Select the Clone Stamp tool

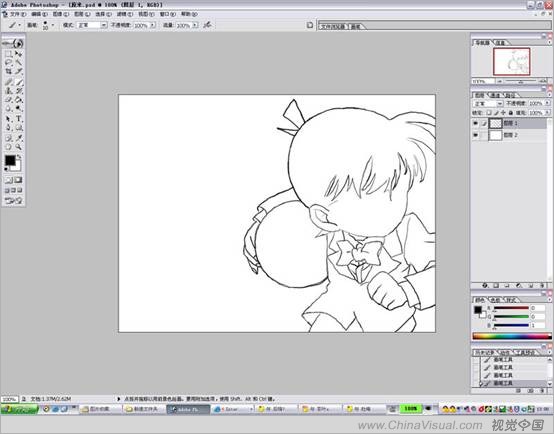[8, 91]
